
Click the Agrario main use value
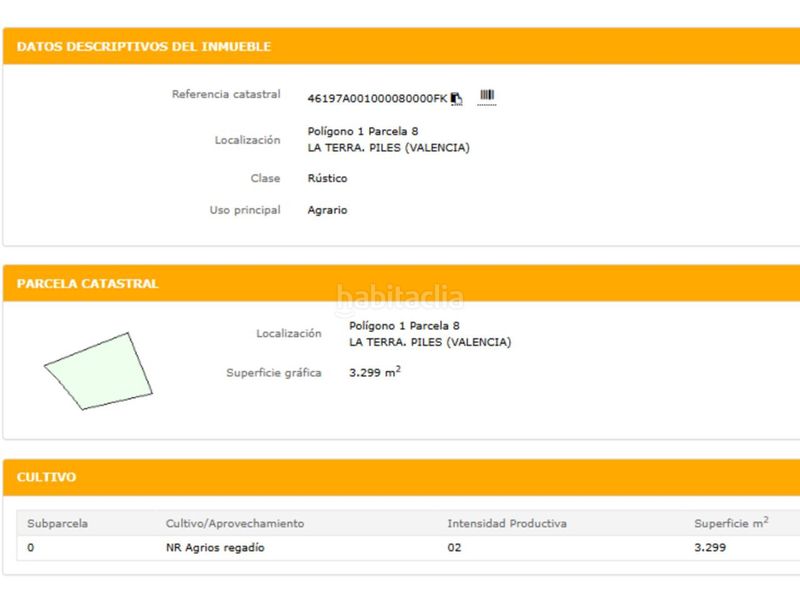click(x=327, y=210)
